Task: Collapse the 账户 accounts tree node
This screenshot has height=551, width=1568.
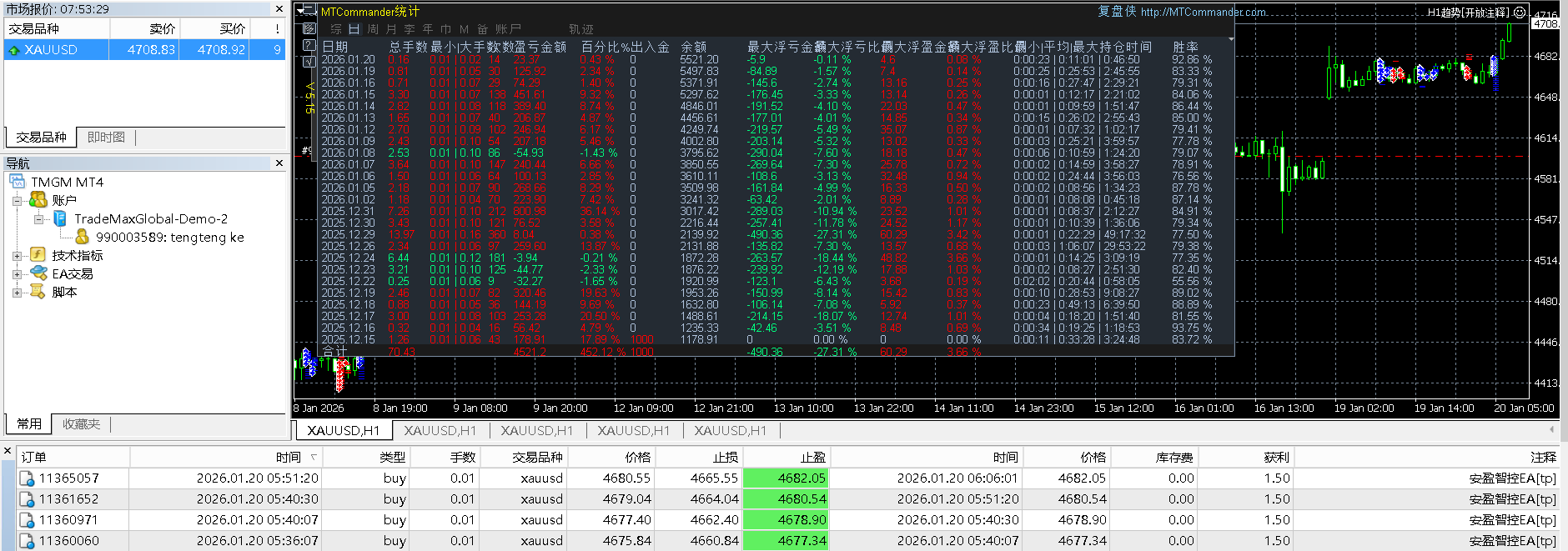Action: point(18,201)
